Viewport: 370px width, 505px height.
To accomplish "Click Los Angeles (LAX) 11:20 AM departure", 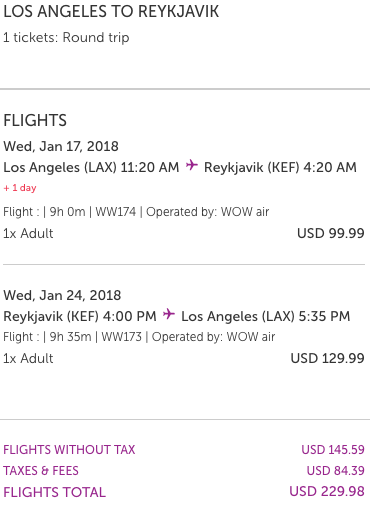I will coord(91,167).
